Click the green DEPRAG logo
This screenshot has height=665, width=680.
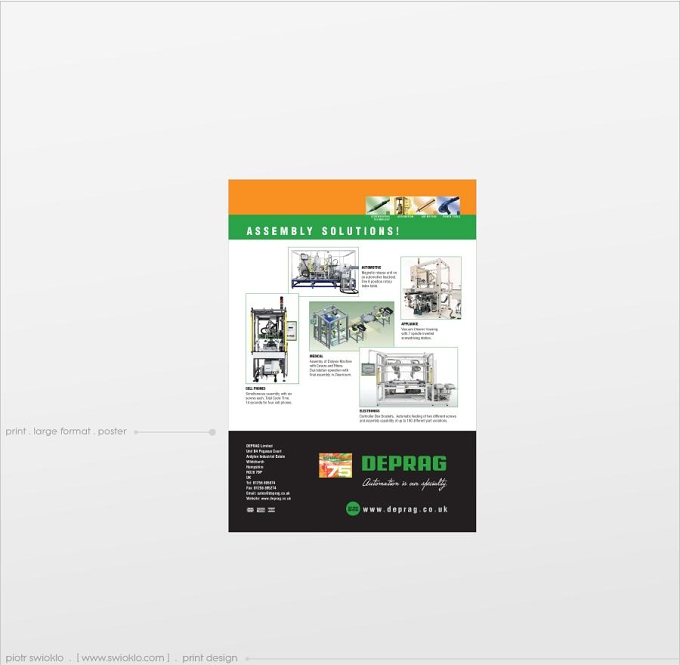point(404,463)
